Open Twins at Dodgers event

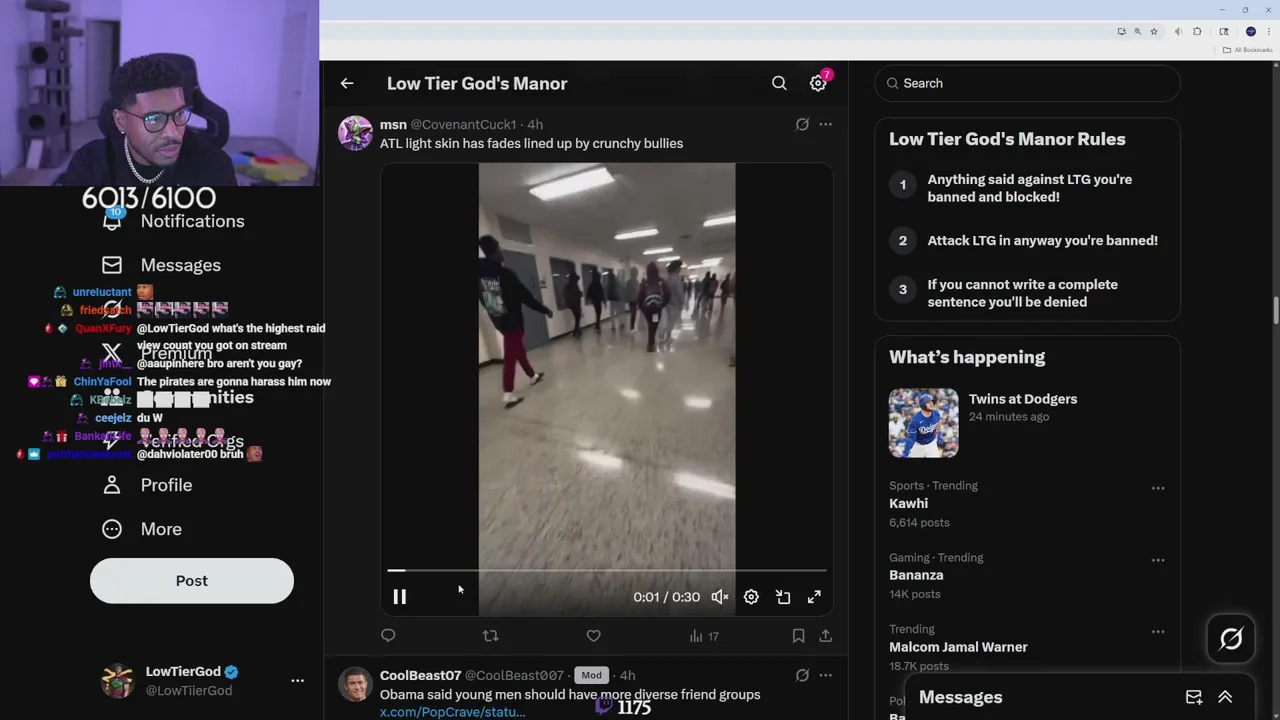[1023, 399]
